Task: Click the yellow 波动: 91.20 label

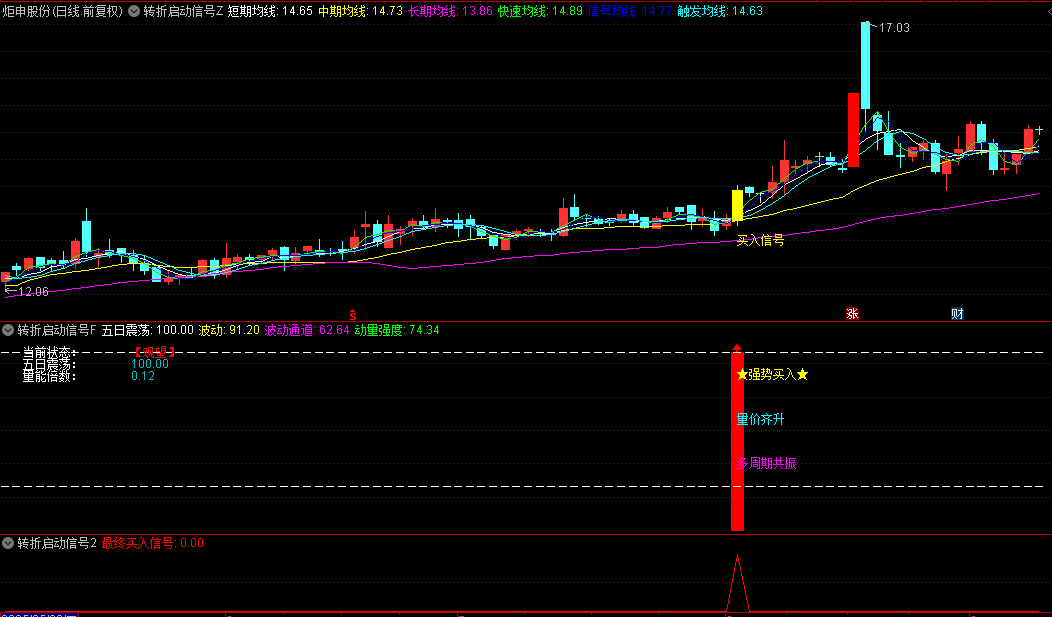Action: pyautogui.click(x=229, y=329)
